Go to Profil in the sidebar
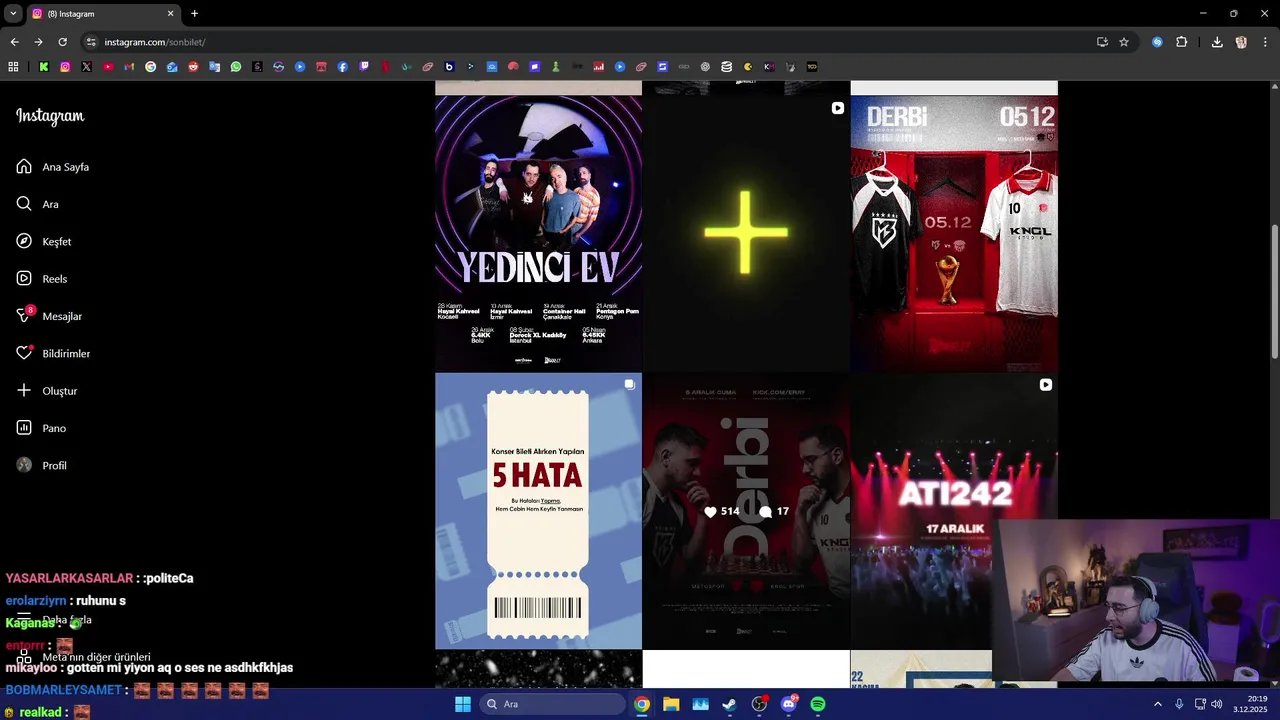This screenshot has height=720, width=1280. tap(42, 466)
